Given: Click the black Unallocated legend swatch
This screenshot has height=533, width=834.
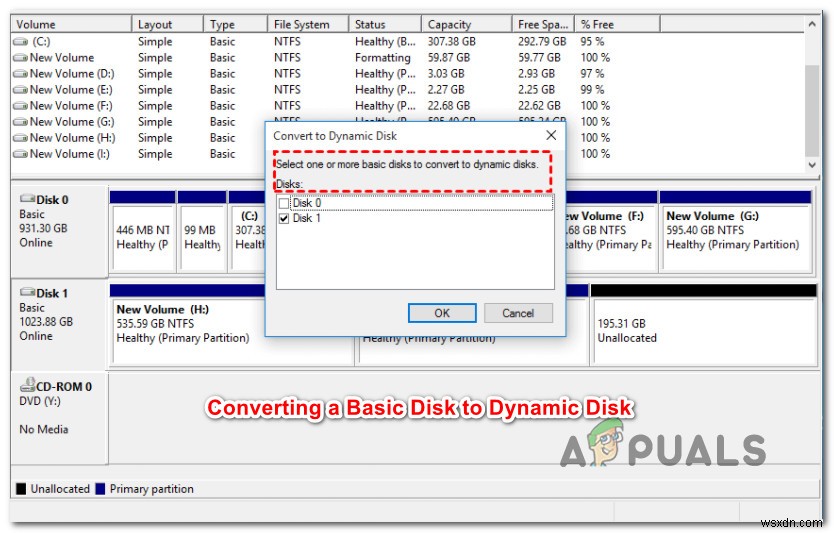Looking at the screenshot, I should coord(21,489).
